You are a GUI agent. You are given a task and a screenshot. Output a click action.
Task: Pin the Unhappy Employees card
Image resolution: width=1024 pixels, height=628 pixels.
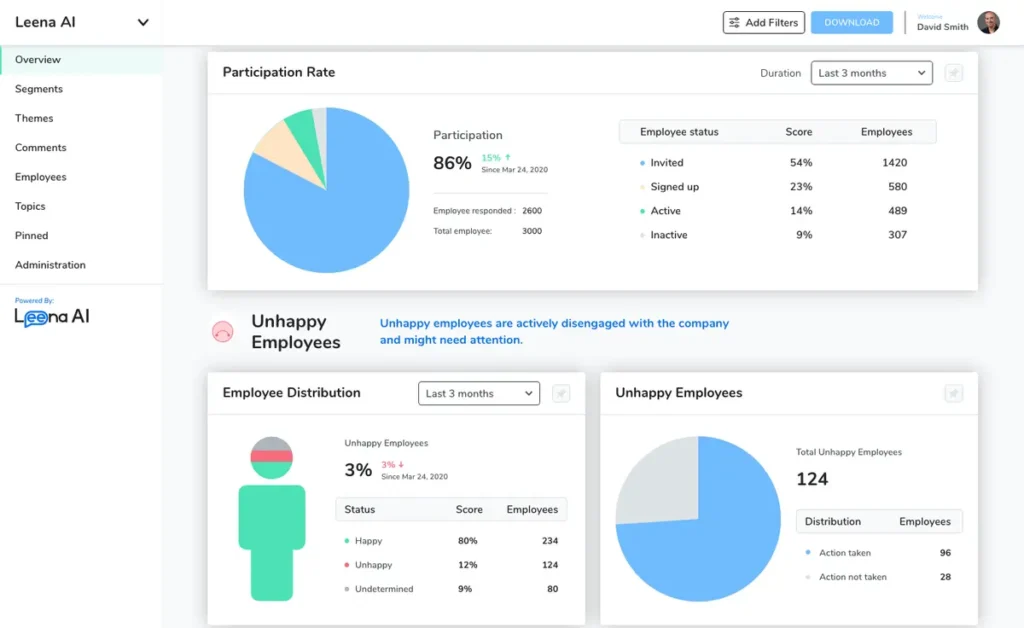(x=954, y=393)
